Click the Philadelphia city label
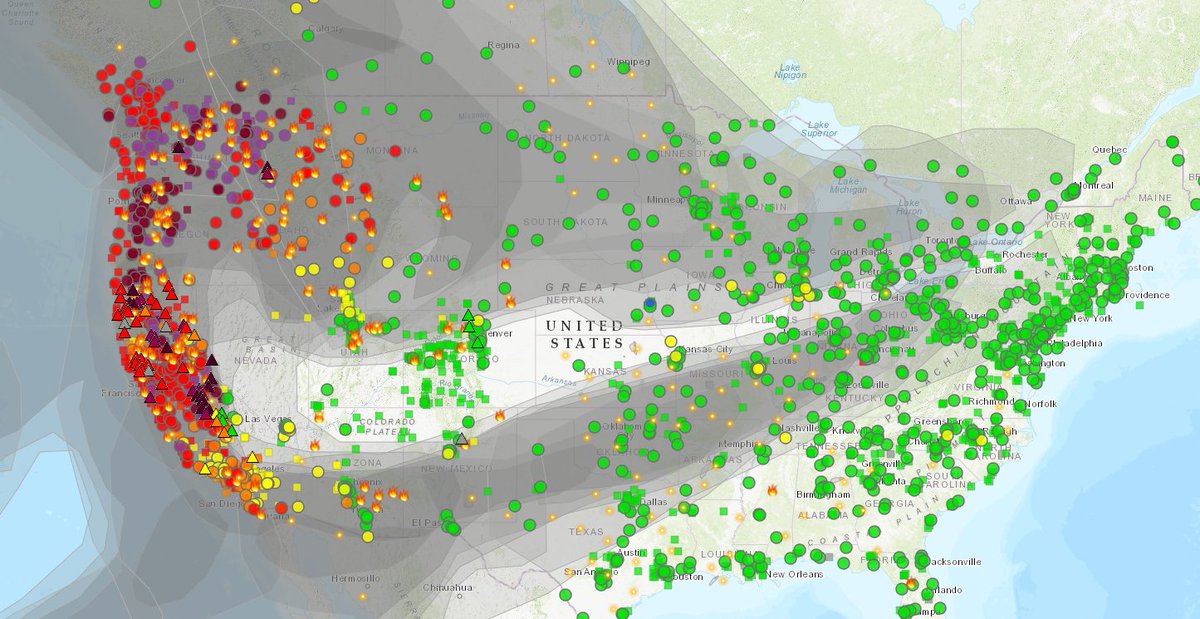The height and width of the screenshot is (619, 1200). point(1073,342)
